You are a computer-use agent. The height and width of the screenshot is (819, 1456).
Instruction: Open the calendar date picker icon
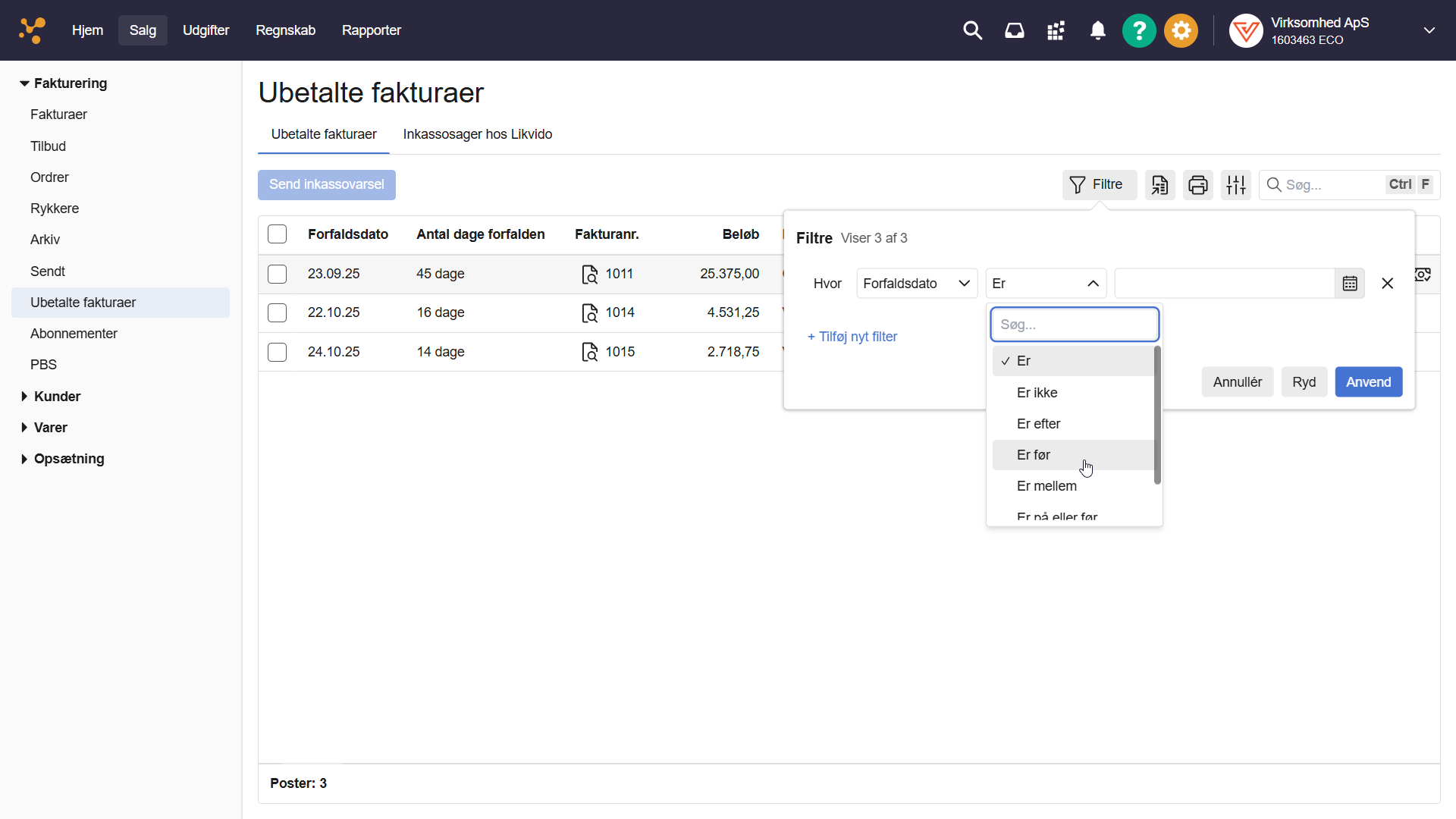(x=1350, y=284)
